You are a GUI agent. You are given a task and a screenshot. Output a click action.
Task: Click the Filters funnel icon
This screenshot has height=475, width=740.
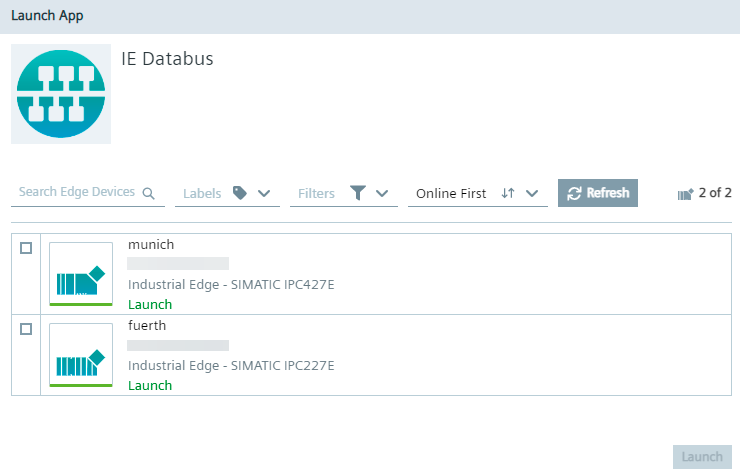(x=358, y=193)
